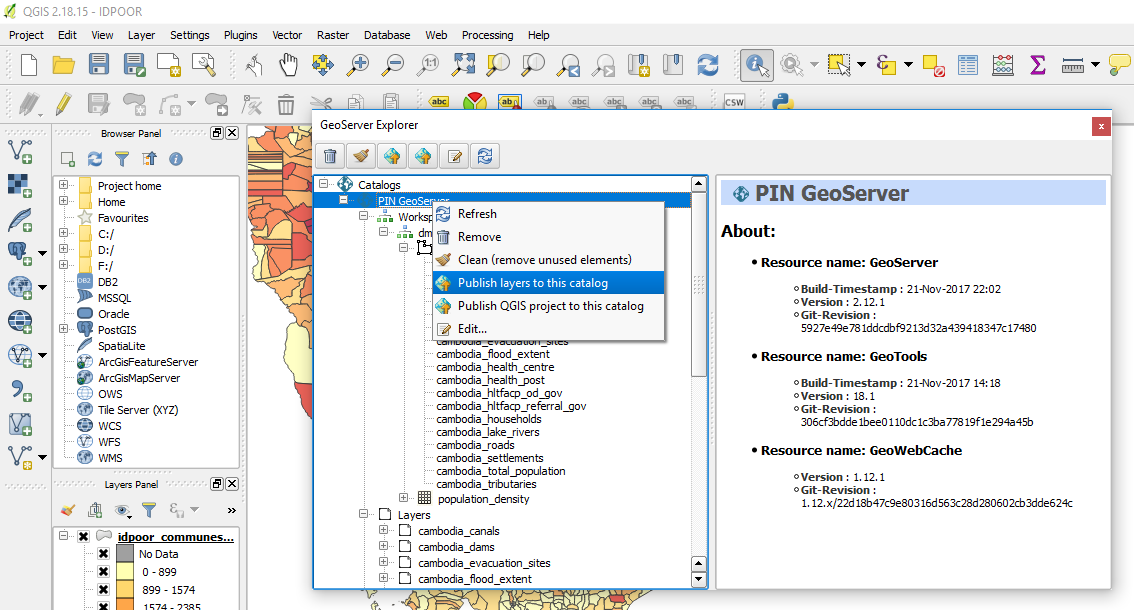Toggle visibility of idpoor_communes layer
1134x610 pixels.
84,536
